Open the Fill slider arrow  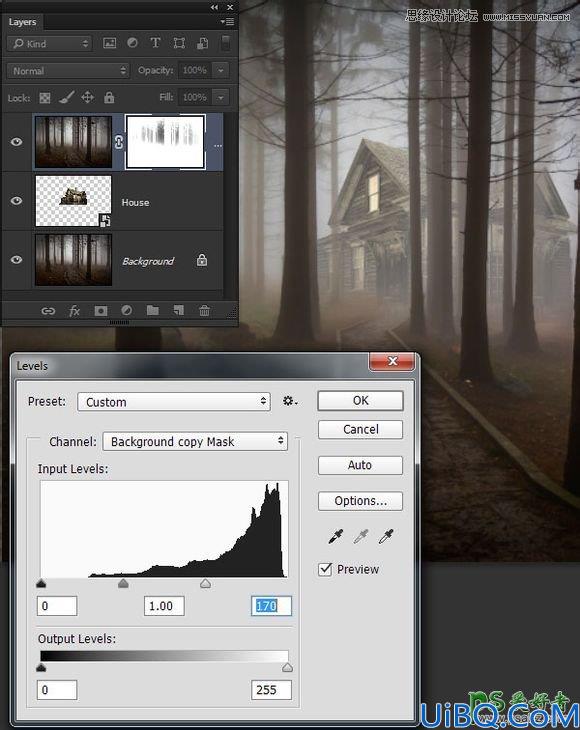221,97
